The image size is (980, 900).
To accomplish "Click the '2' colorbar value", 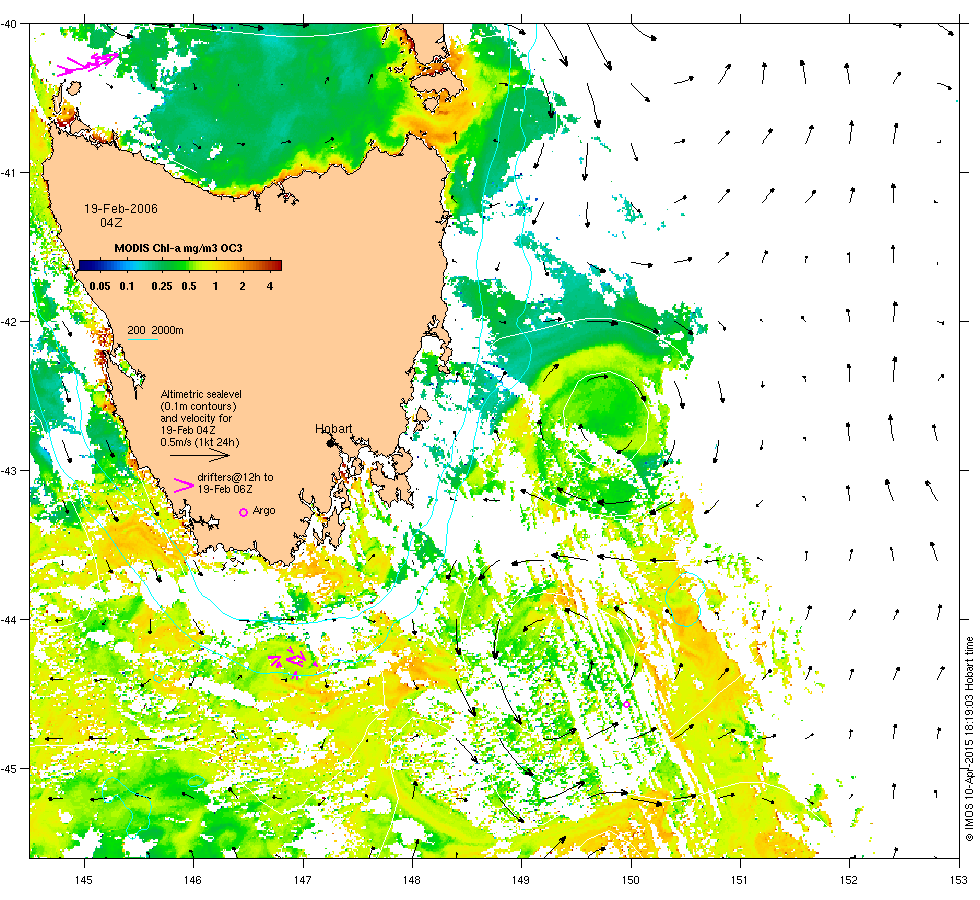I will [242, 286].
